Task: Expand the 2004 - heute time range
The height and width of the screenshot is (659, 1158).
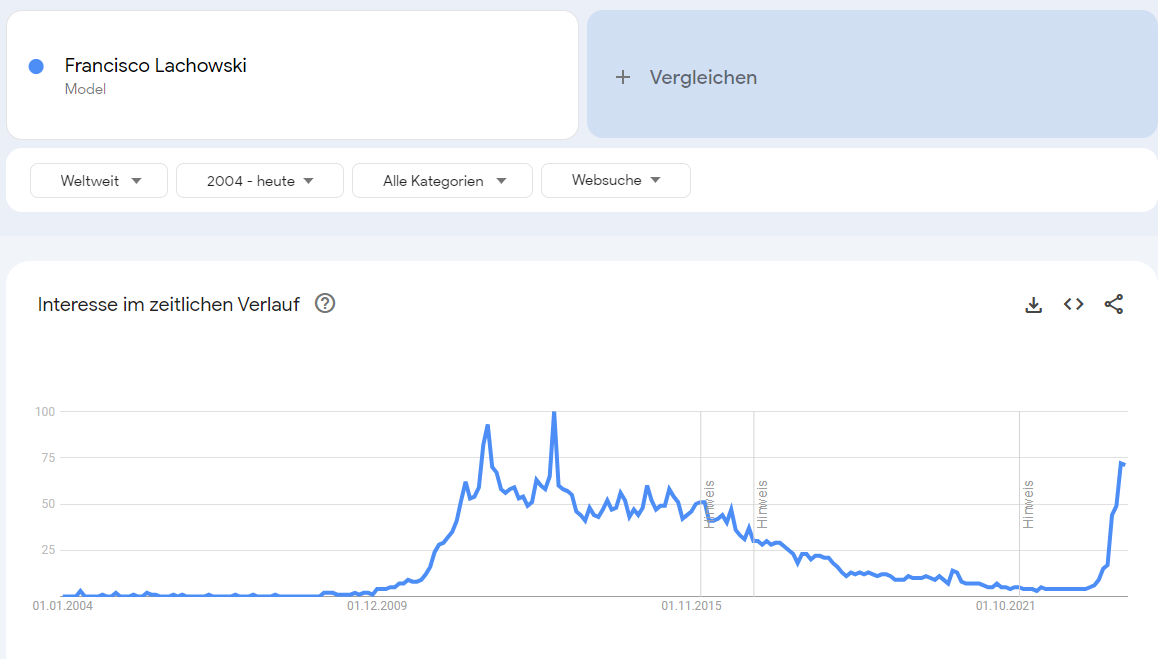Action: pos(260,181)
